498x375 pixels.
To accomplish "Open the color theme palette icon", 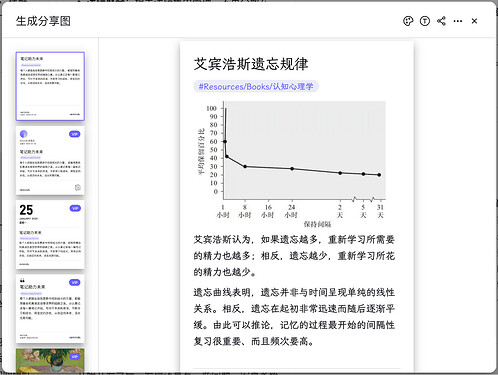I will tap(408, 21).
